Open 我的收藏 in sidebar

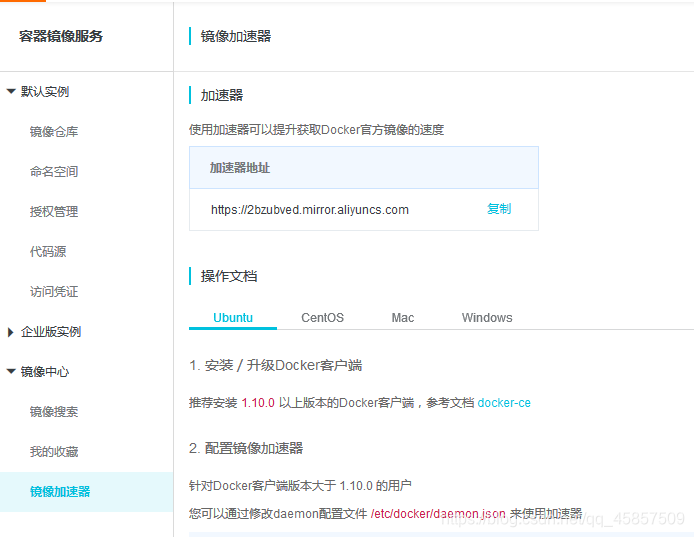[x=54, y=452]
